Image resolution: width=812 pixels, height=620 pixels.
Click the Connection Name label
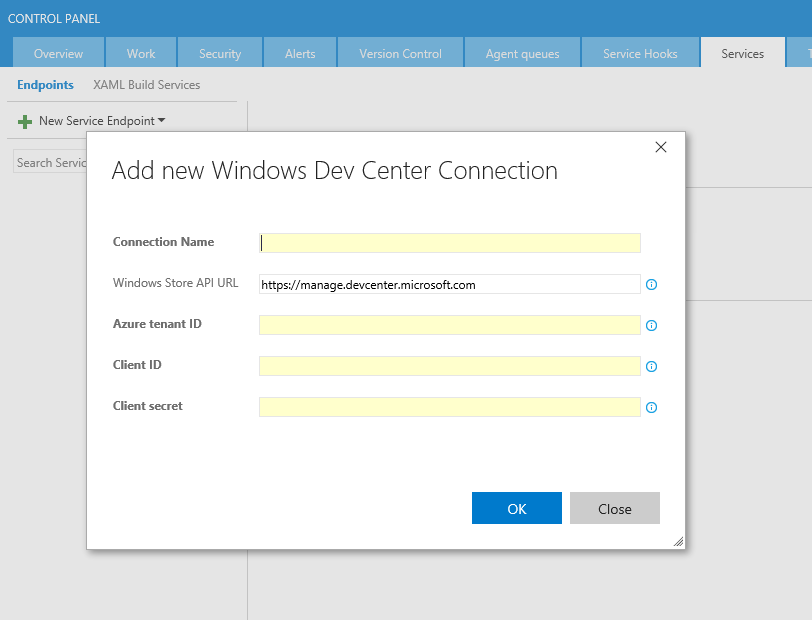(x=163, y=242)
